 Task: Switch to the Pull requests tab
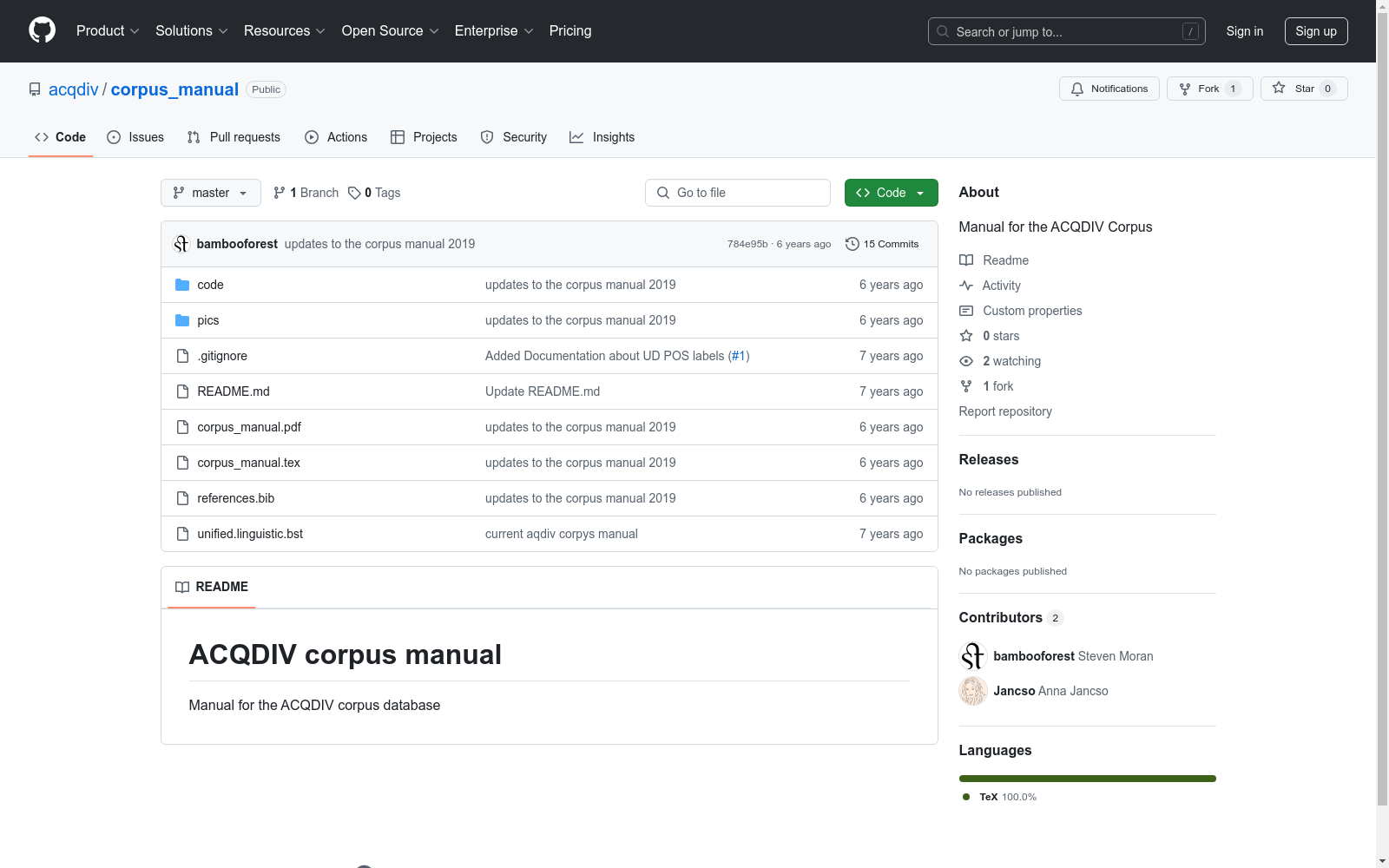234,137
